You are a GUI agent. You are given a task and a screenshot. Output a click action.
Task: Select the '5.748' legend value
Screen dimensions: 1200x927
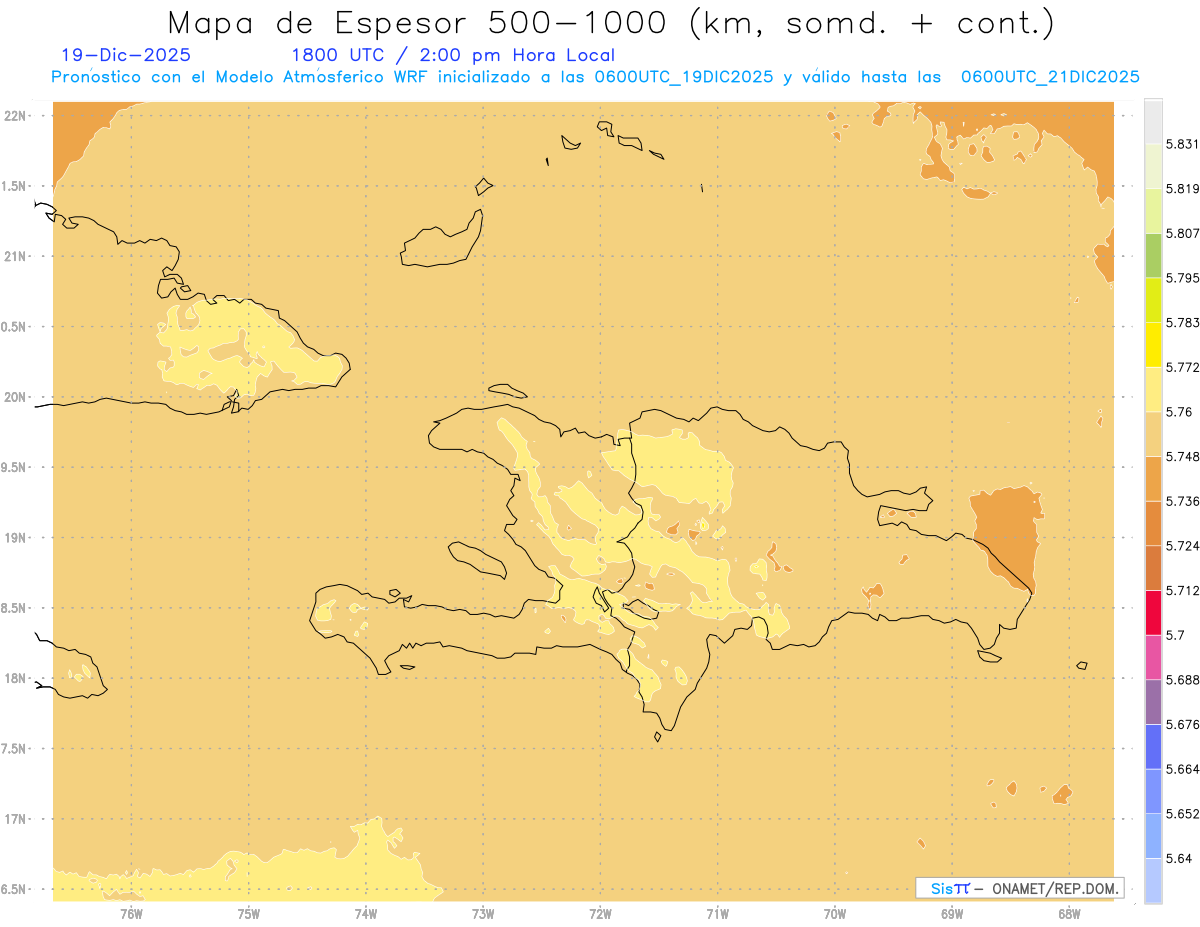pos(1182,457)
